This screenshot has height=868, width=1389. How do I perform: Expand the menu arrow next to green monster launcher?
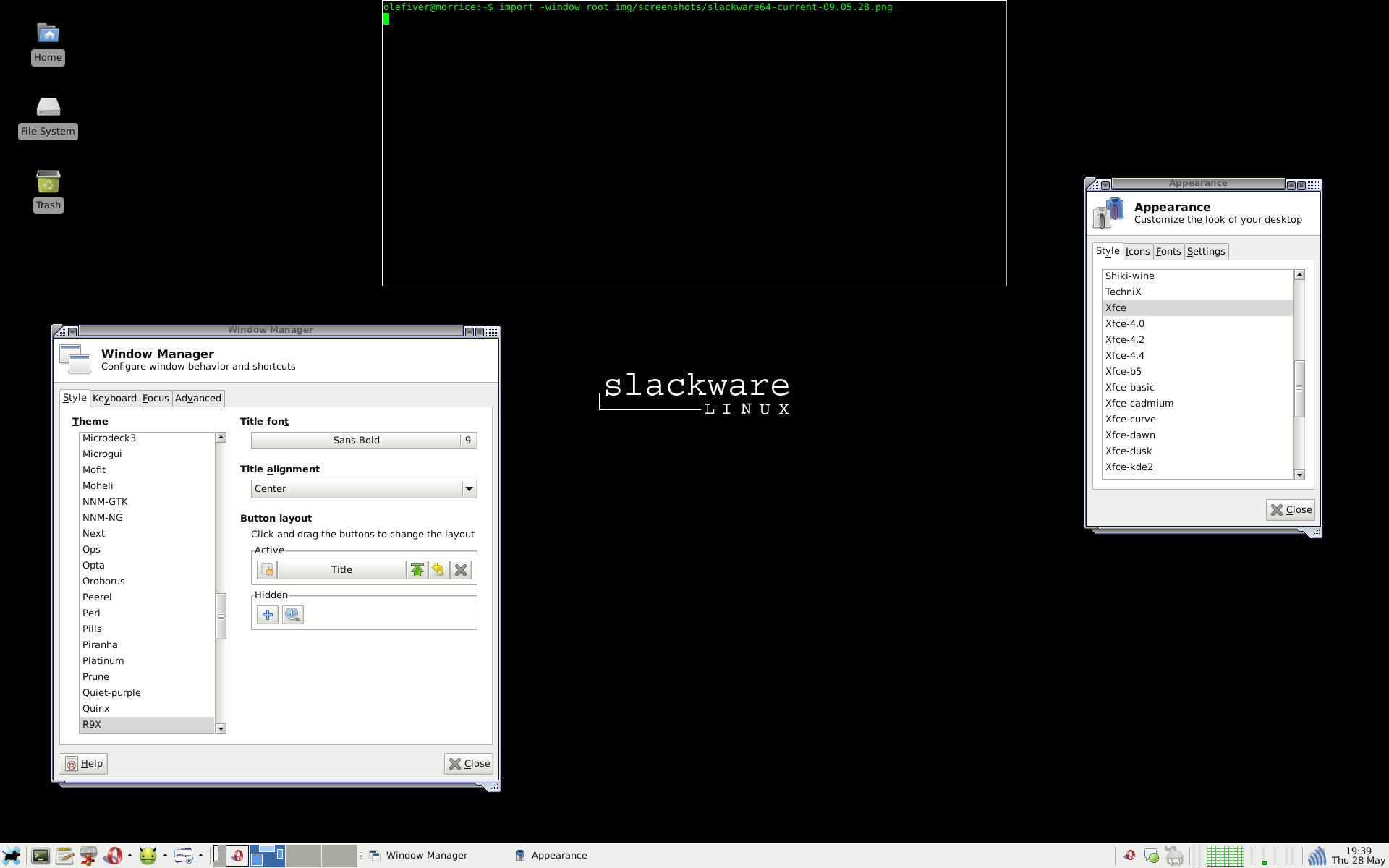pyautogui.click(x=165, y=856)
